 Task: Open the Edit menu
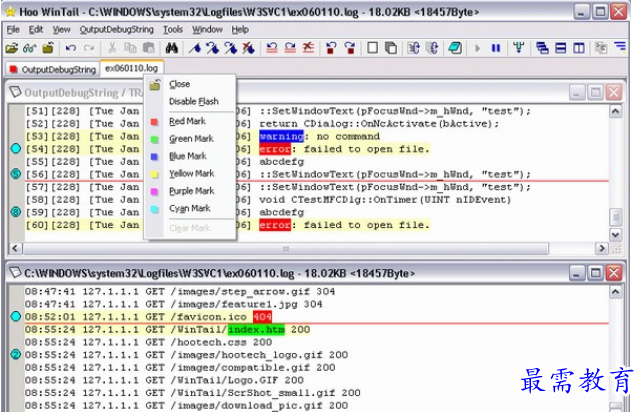(x=36, y=29)
